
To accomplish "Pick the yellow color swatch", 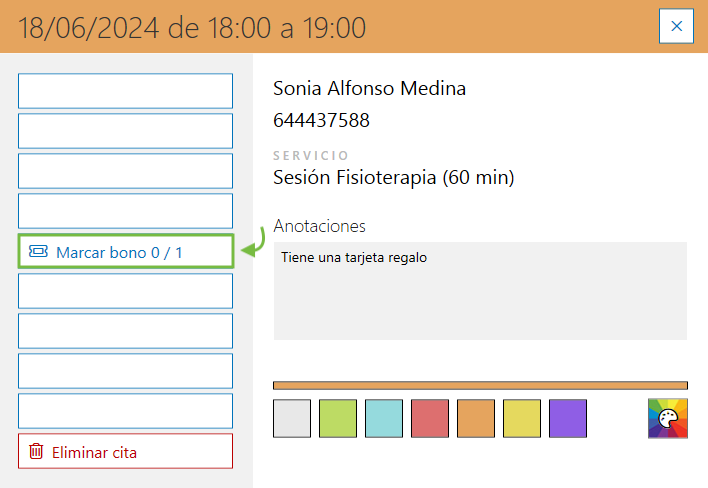I will (x=522, y=418).
